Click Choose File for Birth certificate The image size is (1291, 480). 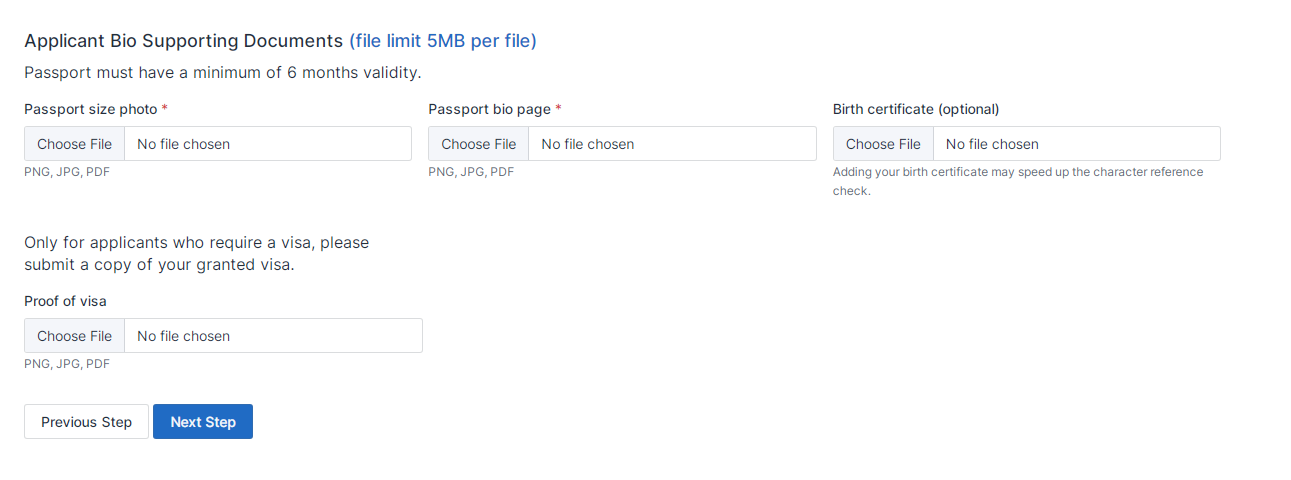click(883, 144)
